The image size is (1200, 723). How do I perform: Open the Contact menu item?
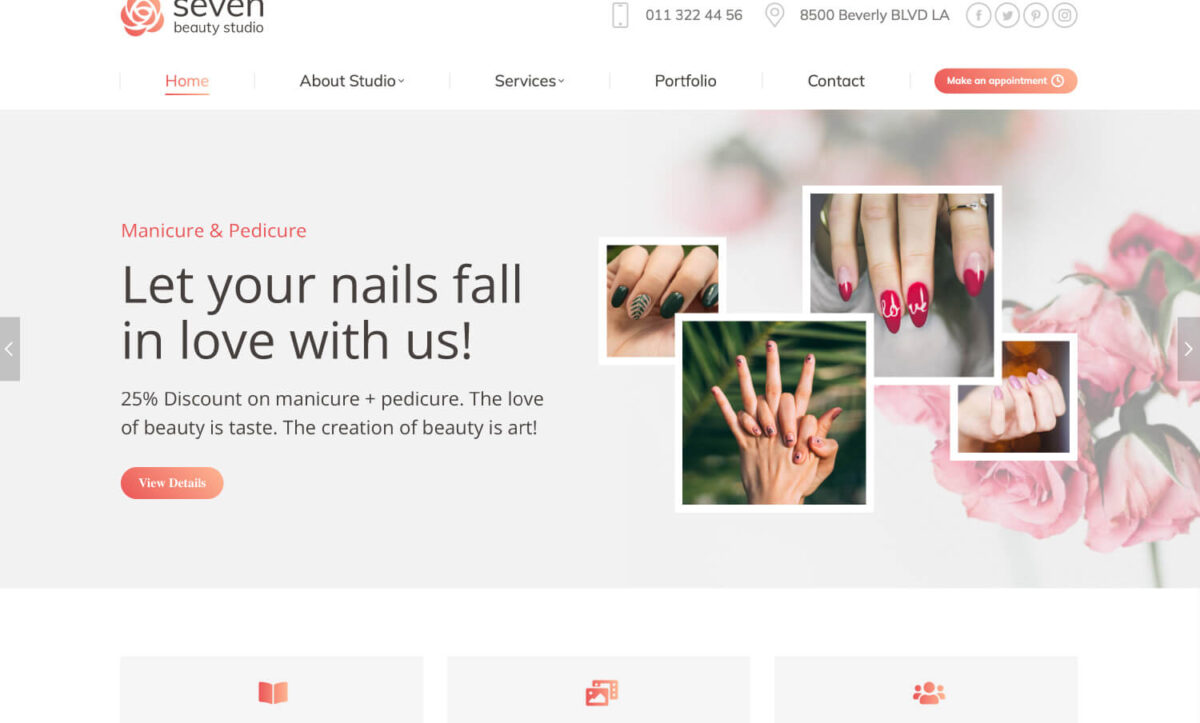pyautogui.click(x=836, y=81)
